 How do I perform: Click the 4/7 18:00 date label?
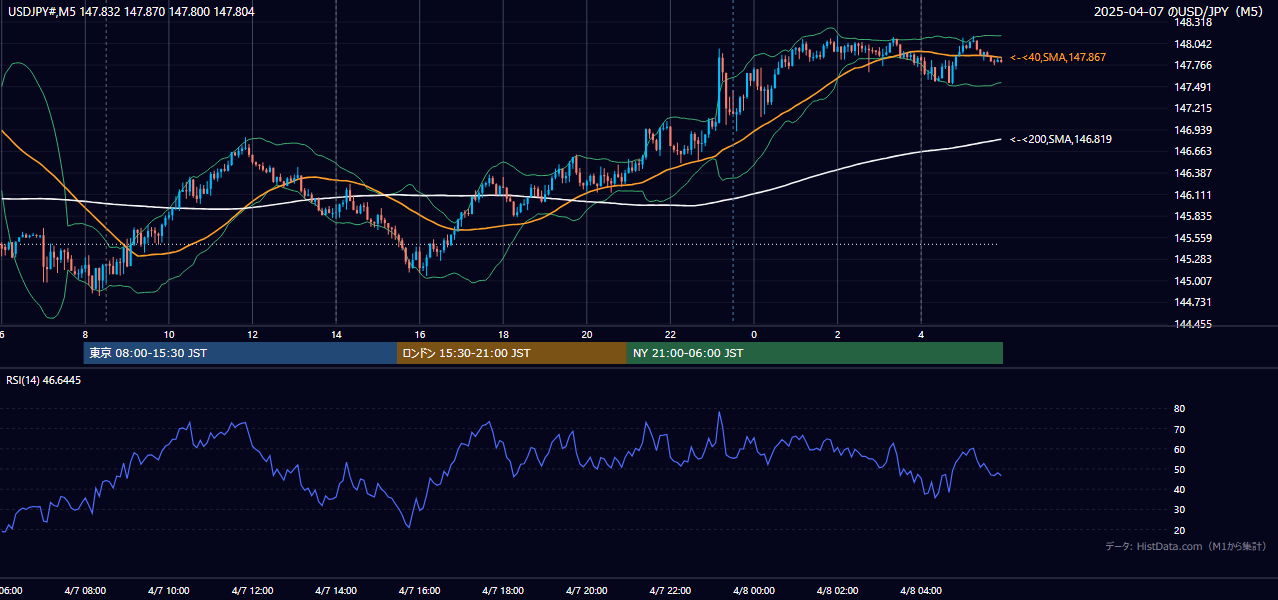503,591
